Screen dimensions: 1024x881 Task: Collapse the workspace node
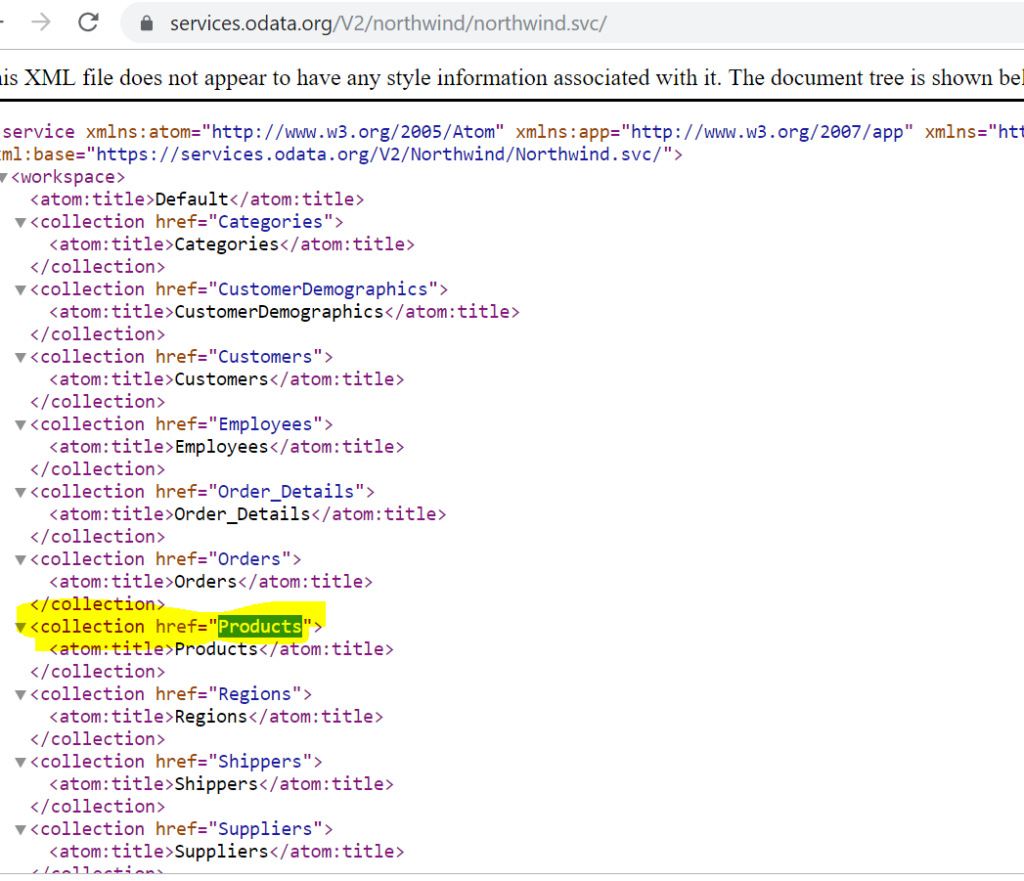coord(4,178)
